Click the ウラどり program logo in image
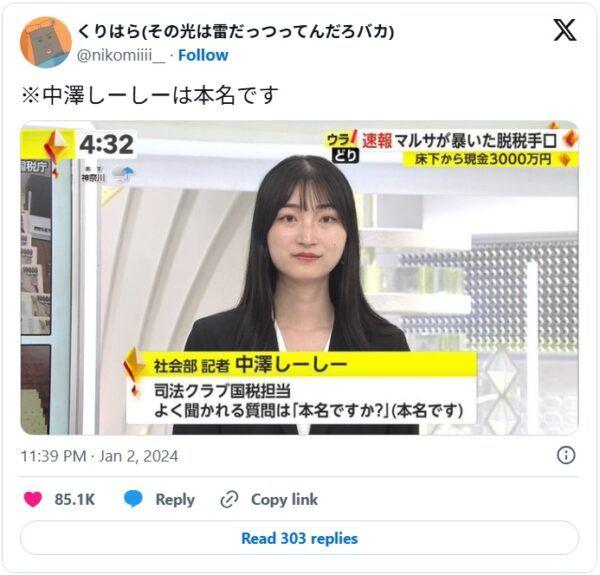This screenshot has height=575, width=600. pyautogui.click(x=342, y=148)
